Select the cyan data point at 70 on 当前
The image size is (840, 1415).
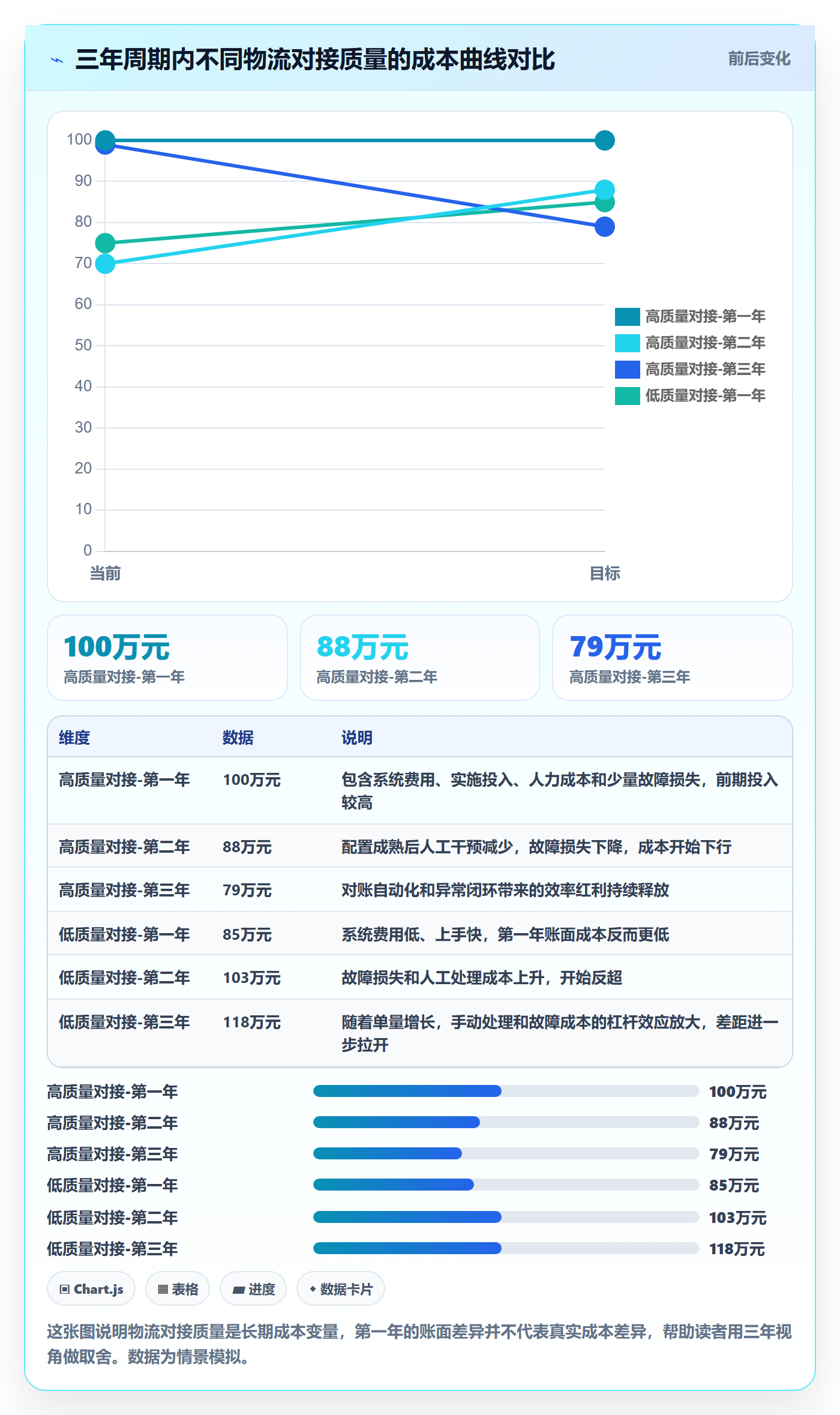(105, 263)
